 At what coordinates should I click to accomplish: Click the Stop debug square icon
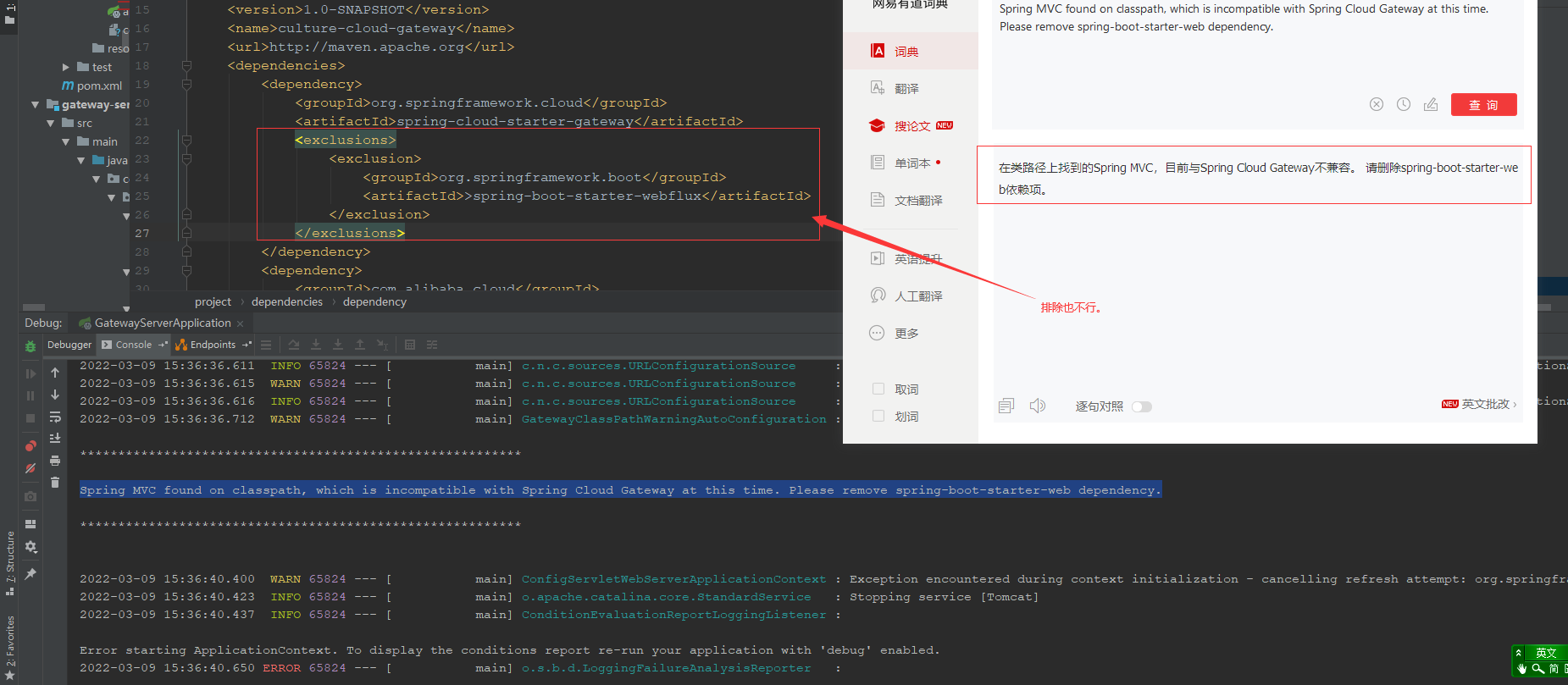point(30,418)
